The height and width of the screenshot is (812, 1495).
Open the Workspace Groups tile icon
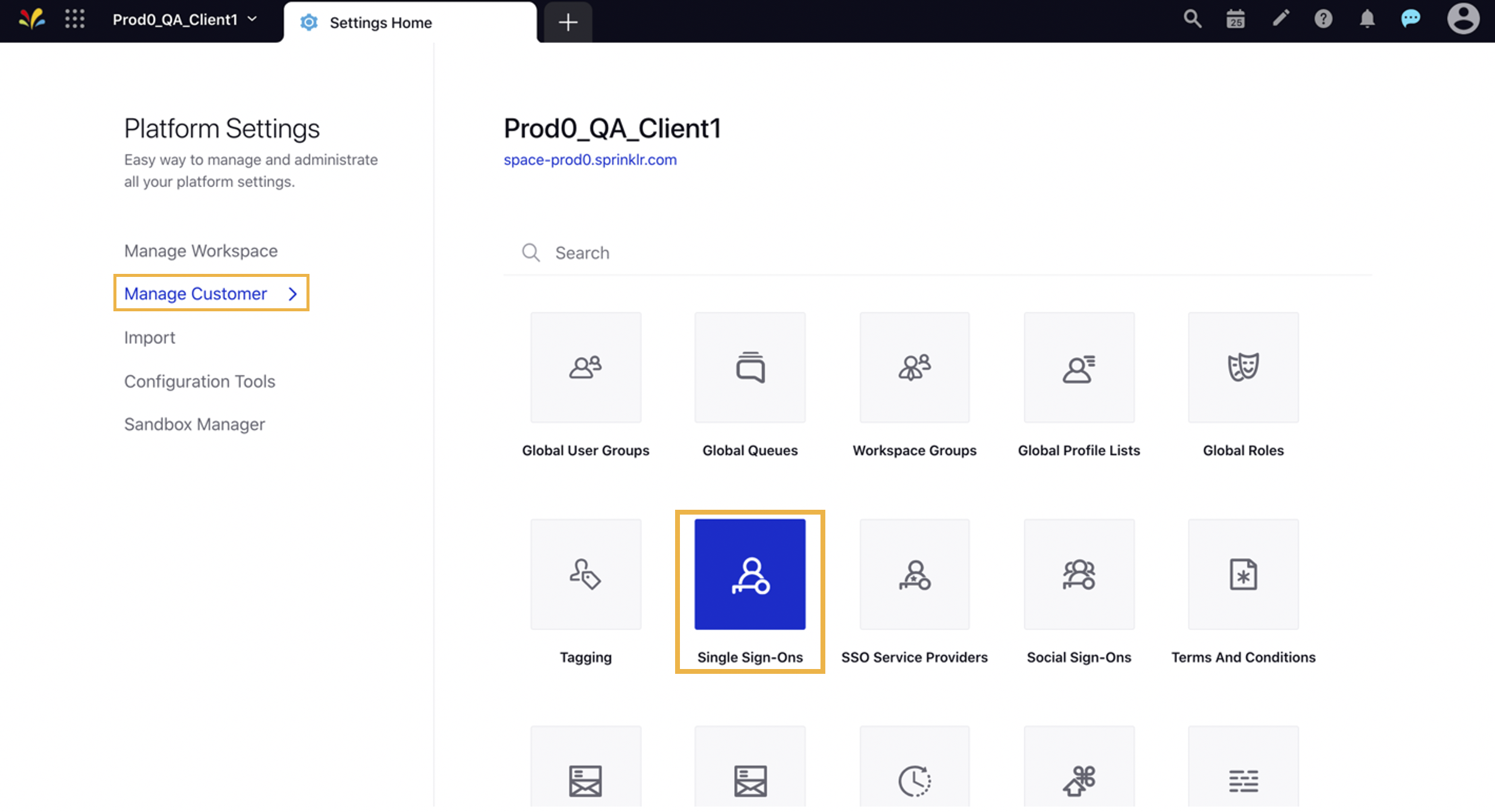point(915,367)
